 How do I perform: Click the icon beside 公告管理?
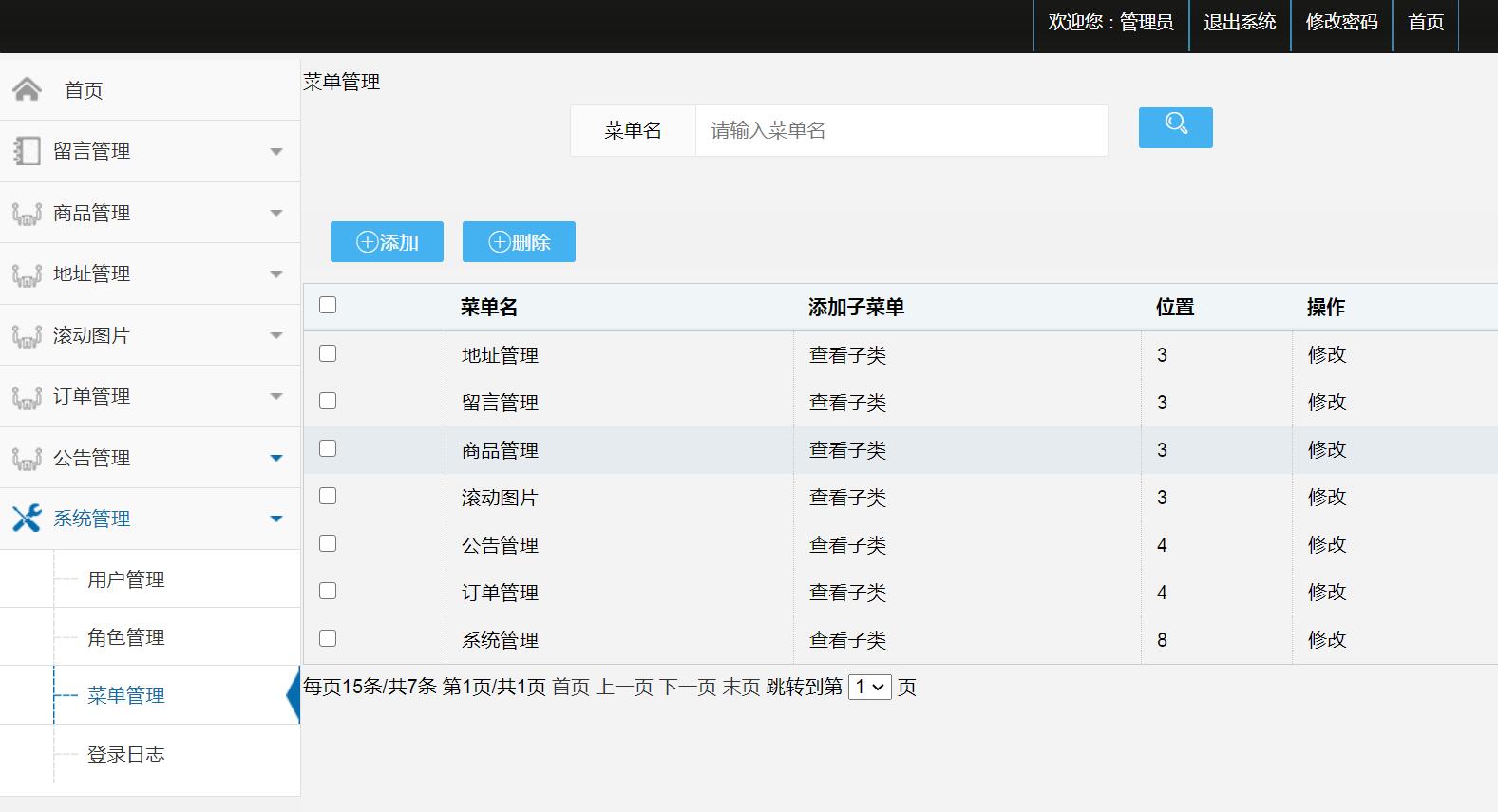click(27, 458)
